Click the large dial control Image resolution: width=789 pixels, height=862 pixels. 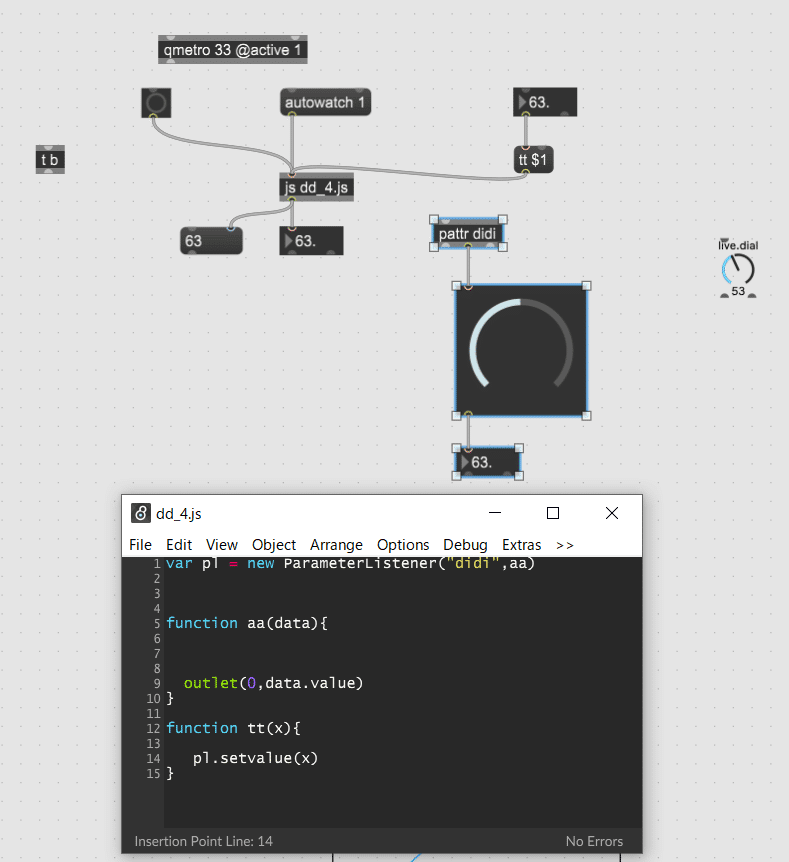coord(521,351)
